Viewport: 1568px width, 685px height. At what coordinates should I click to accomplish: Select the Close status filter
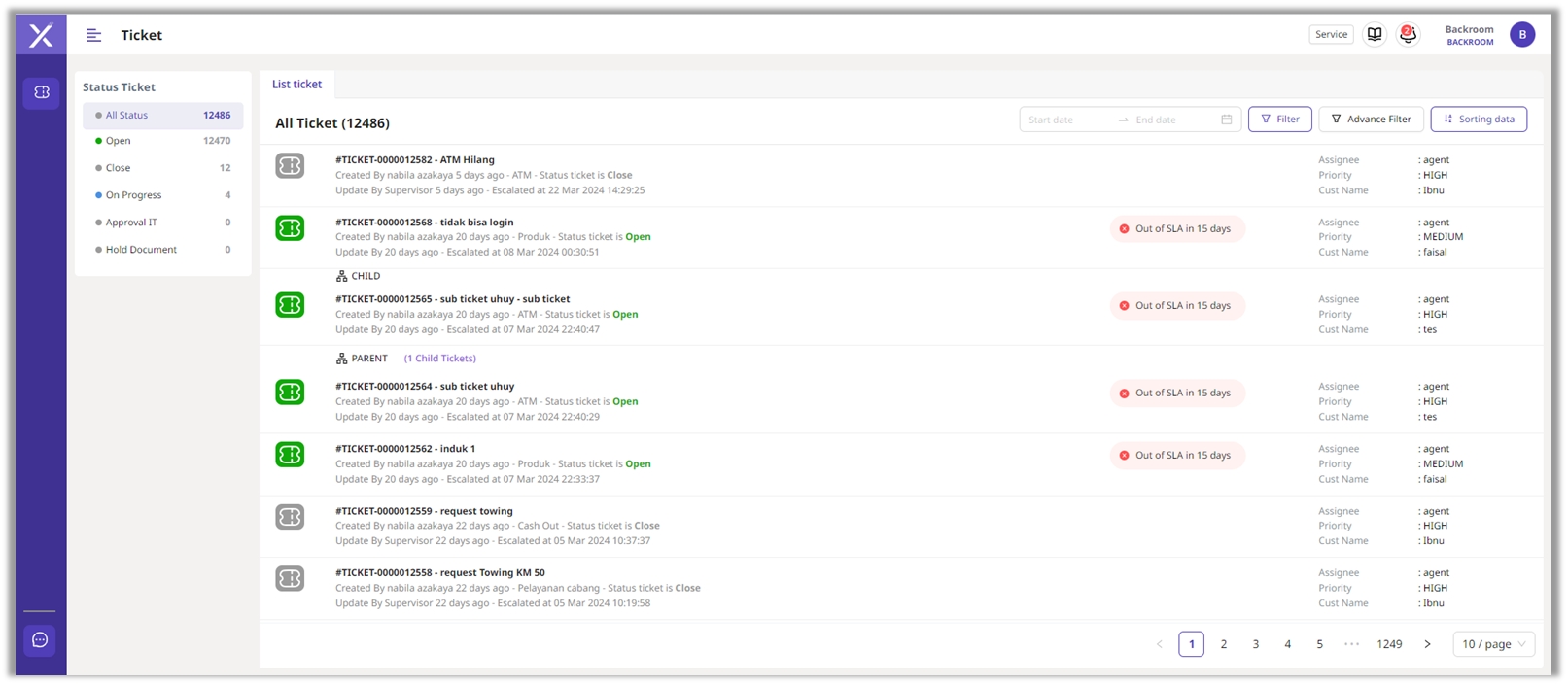tap(119, 168)
